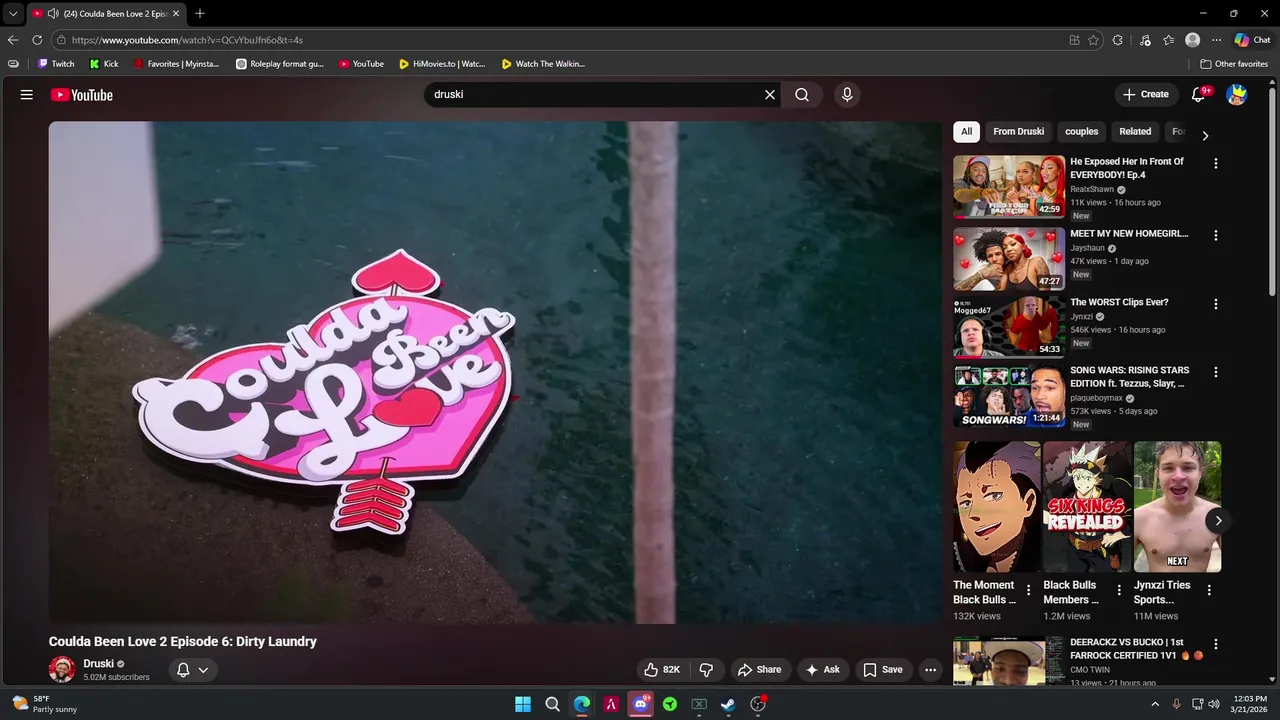Open options for SONG WARS video
1280x720 pixels.
(x=1216, y=372)
